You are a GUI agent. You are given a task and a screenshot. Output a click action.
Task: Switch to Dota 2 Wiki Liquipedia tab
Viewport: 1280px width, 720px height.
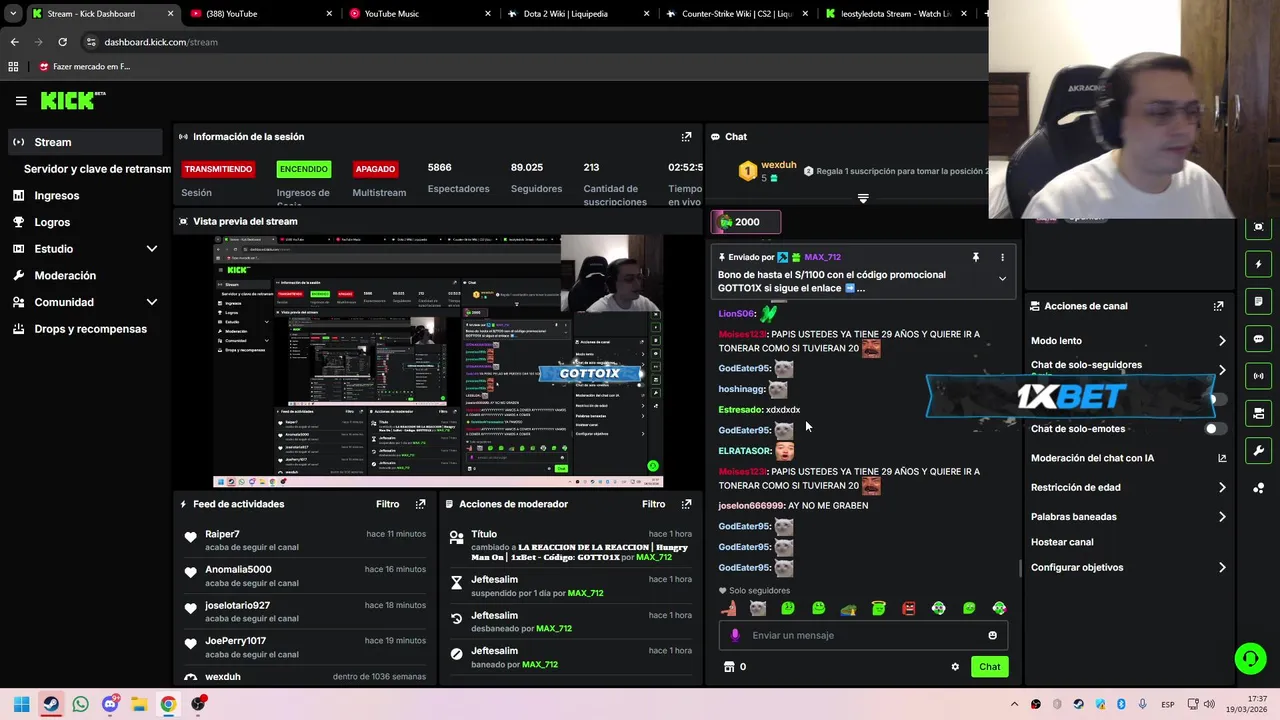[x=578, y=14]
